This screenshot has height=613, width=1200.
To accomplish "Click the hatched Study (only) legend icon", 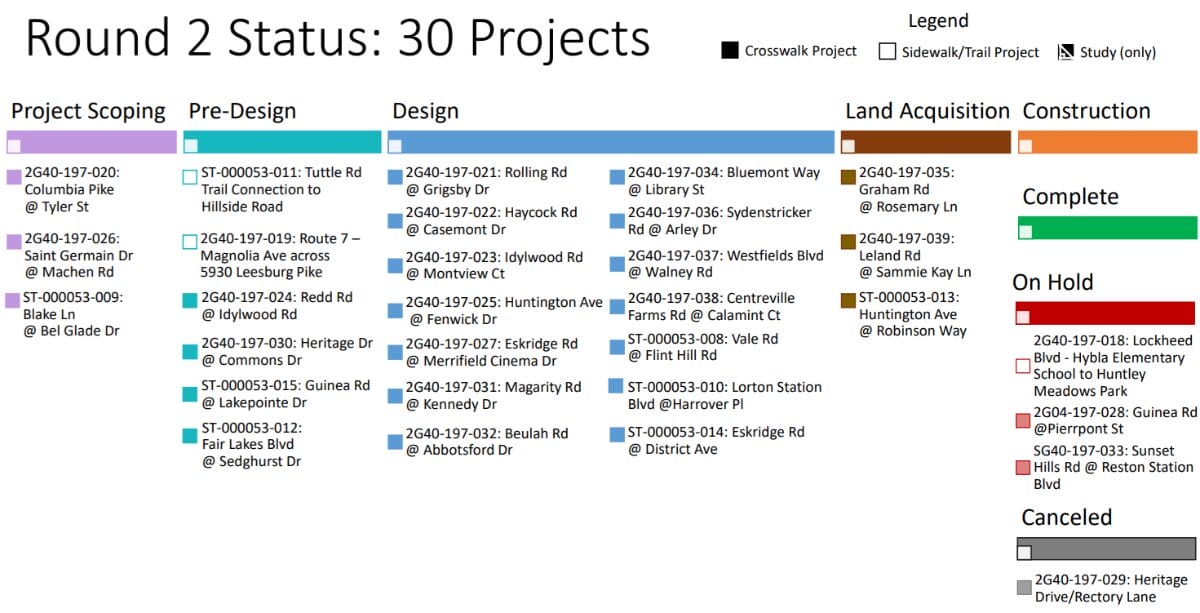I will pyautogui.click(x=1065, y=52).
